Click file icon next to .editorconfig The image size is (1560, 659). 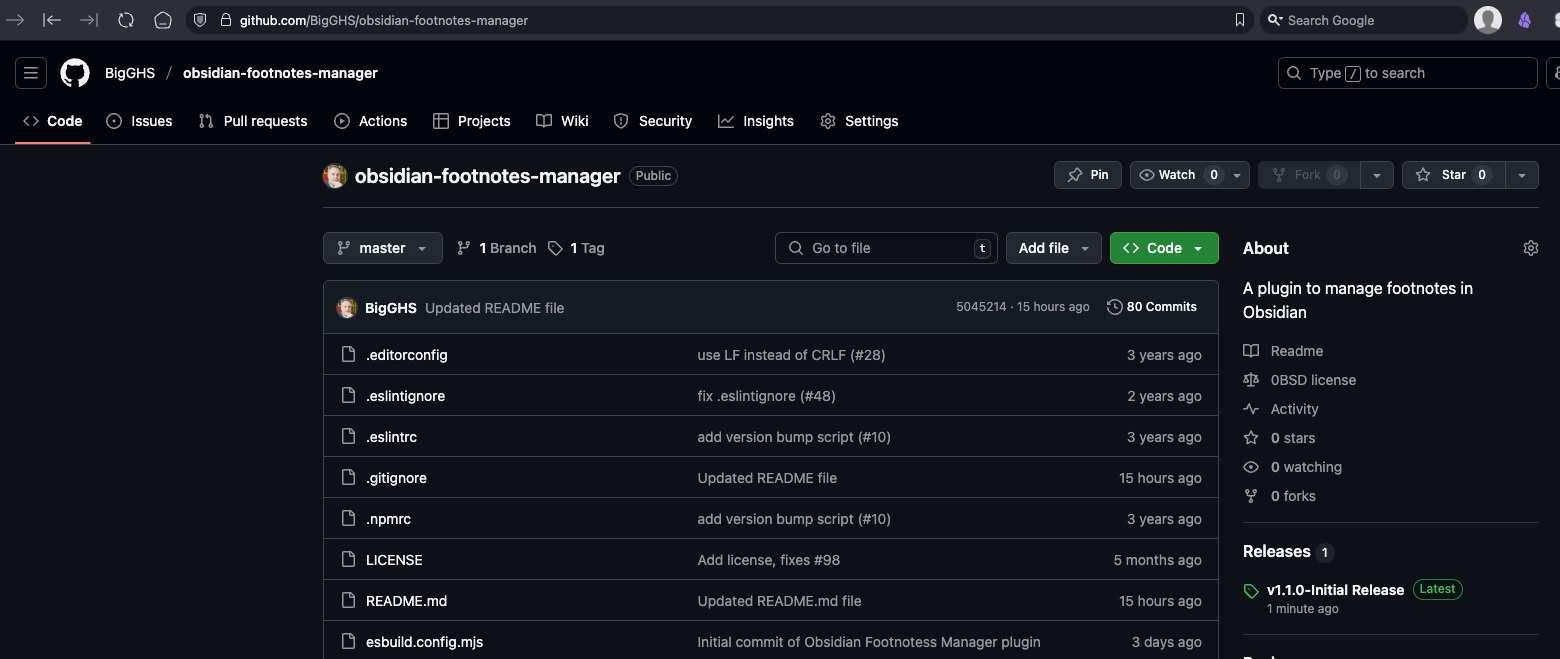tap(348, 355)
